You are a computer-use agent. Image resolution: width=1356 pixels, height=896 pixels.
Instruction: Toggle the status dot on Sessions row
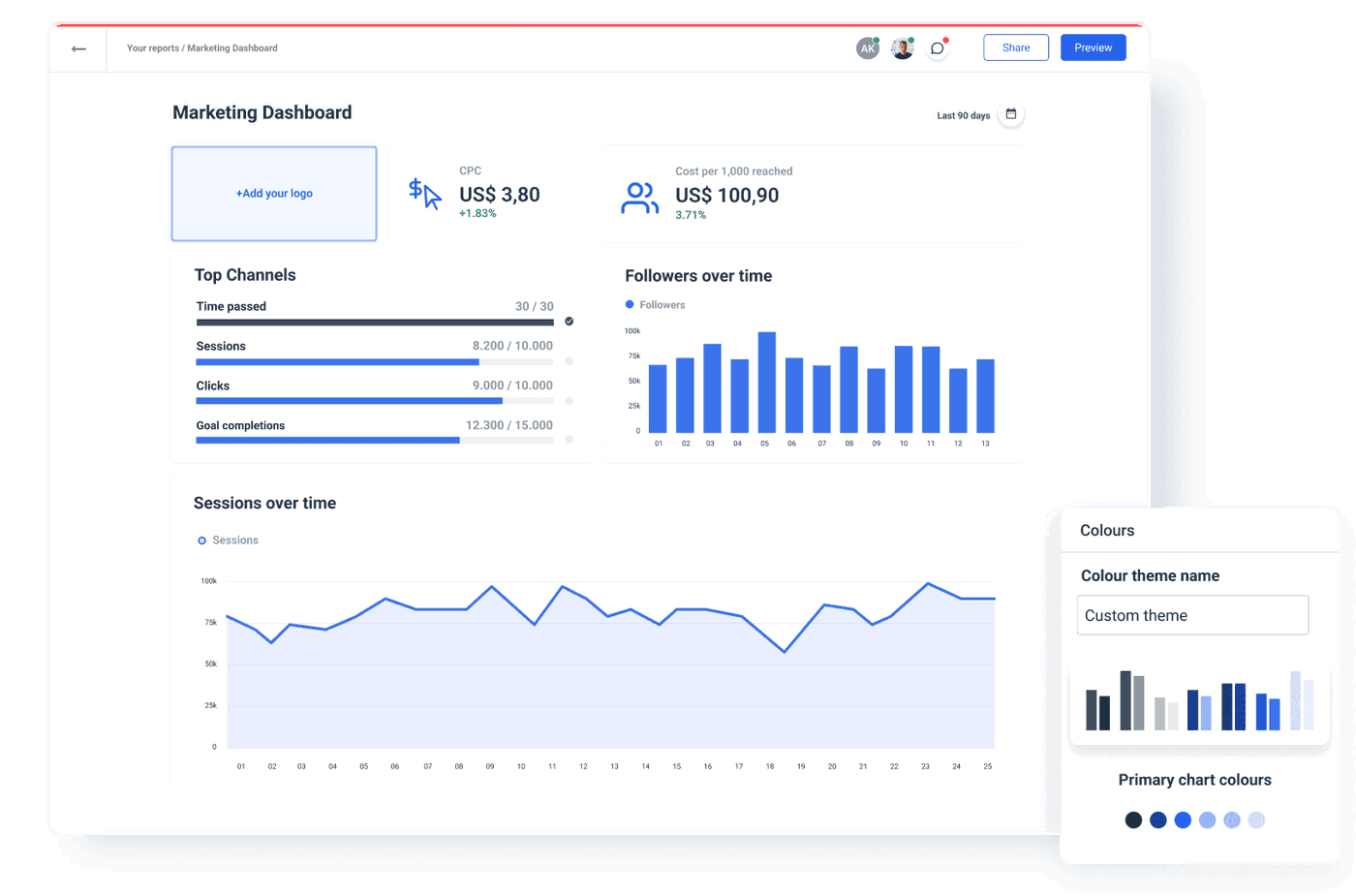pos(569,360)
